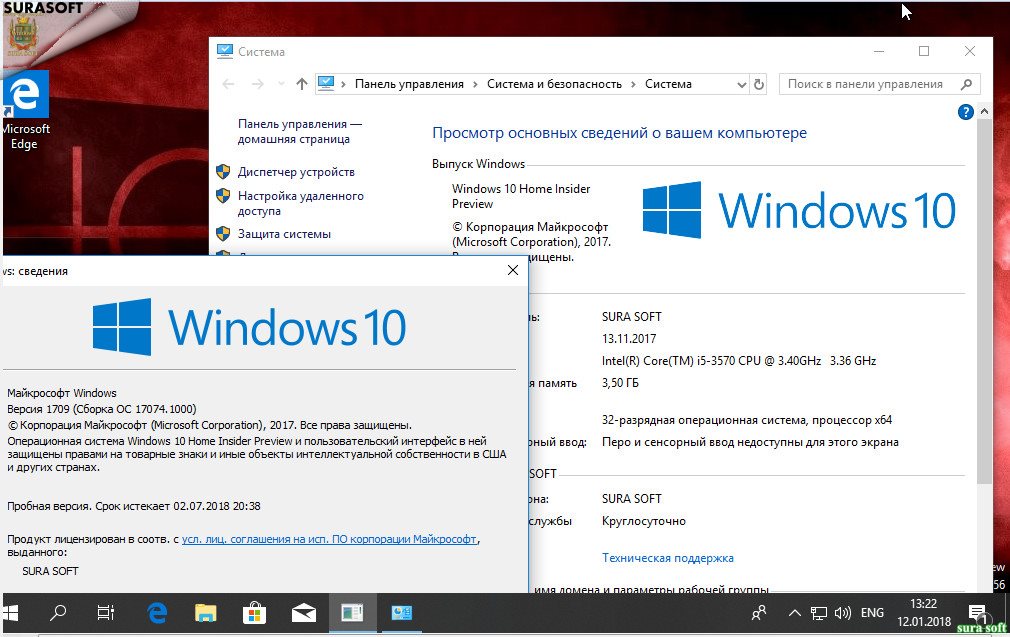
Task: Click the processor 'Intel(R) Core(TM) i5-3570' value
Action: 739,361
